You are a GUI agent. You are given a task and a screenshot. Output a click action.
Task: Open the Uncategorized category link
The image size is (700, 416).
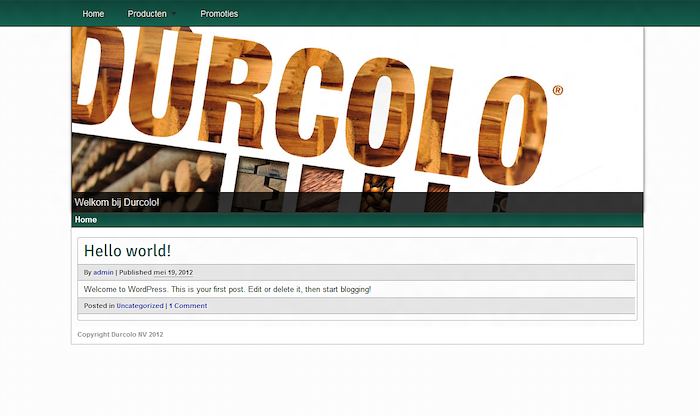140,306
